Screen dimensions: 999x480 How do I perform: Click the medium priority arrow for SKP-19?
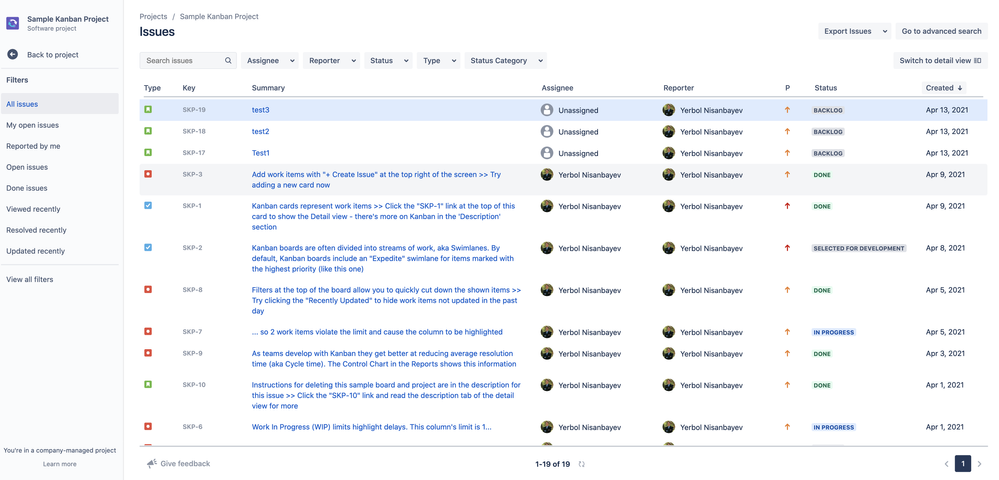click(x=787, y=110)
